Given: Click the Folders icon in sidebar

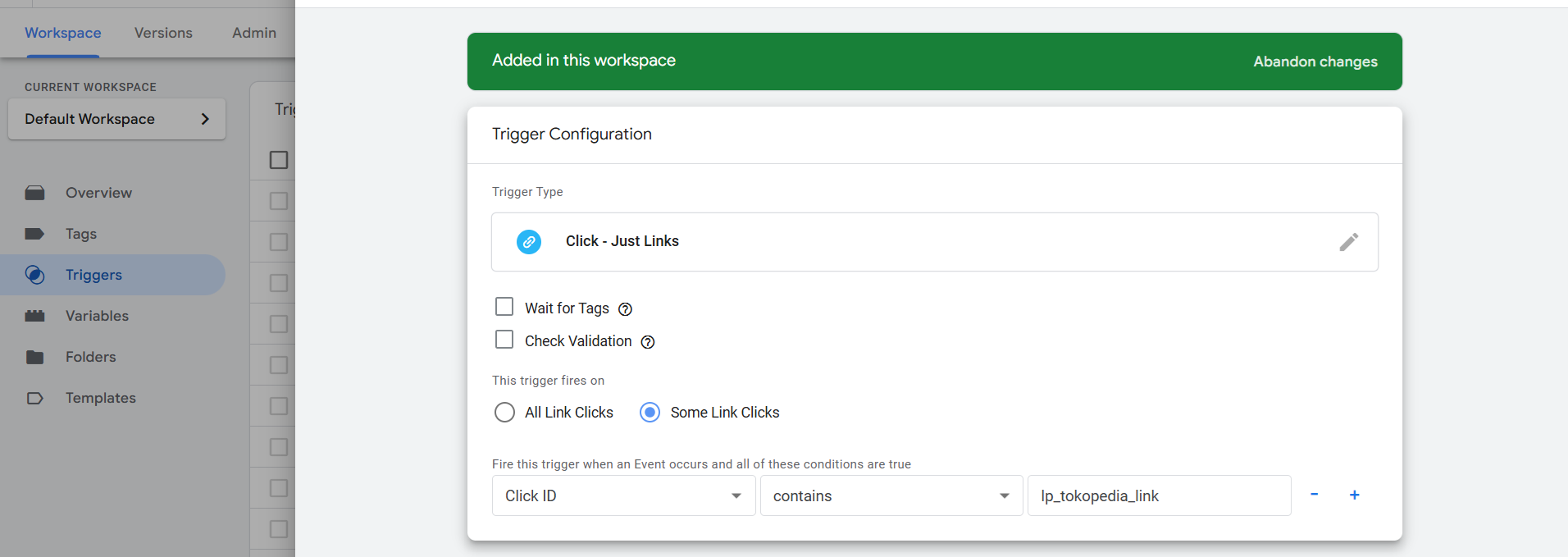Looking at the screenshot, I should tap(34, 357).
